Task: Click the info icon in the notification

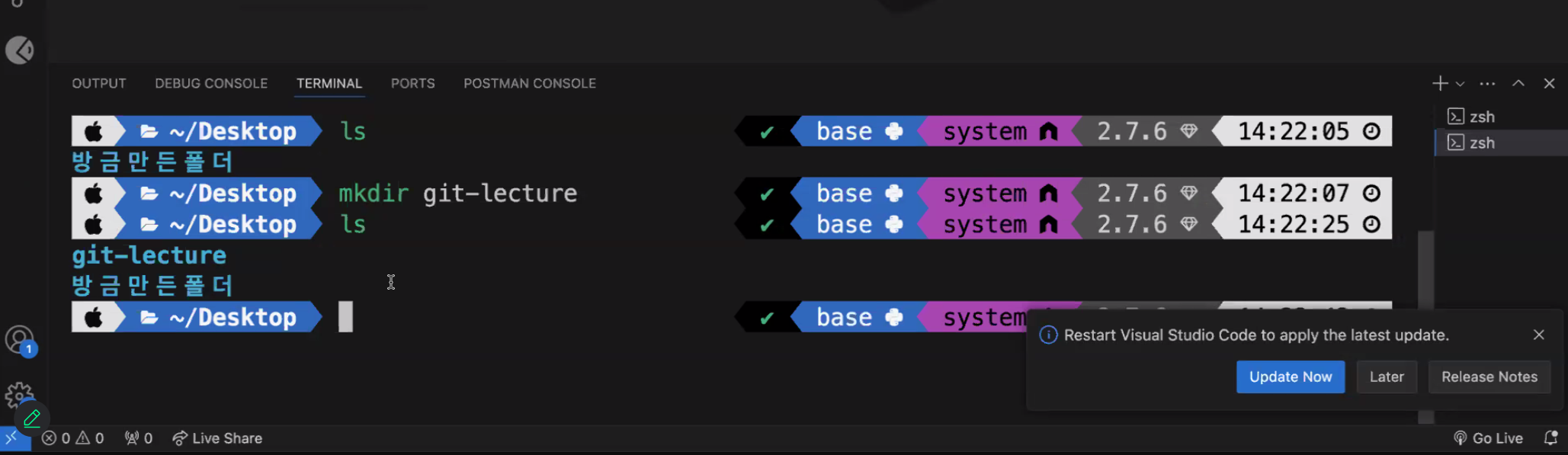Action: [x=1048, y=335]
